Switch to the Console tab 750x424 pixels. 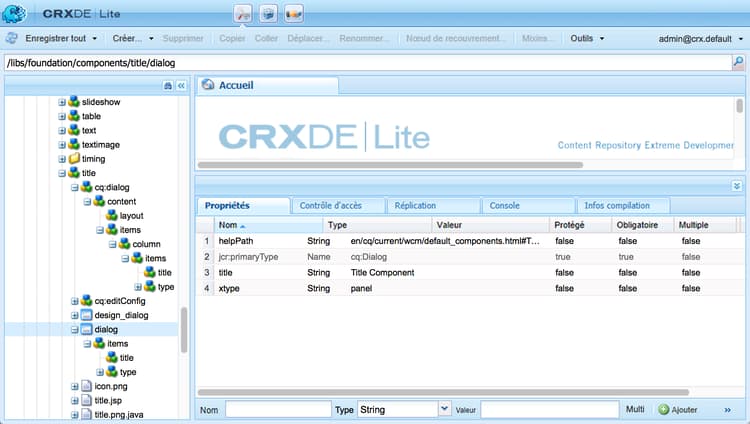point(528,206)
